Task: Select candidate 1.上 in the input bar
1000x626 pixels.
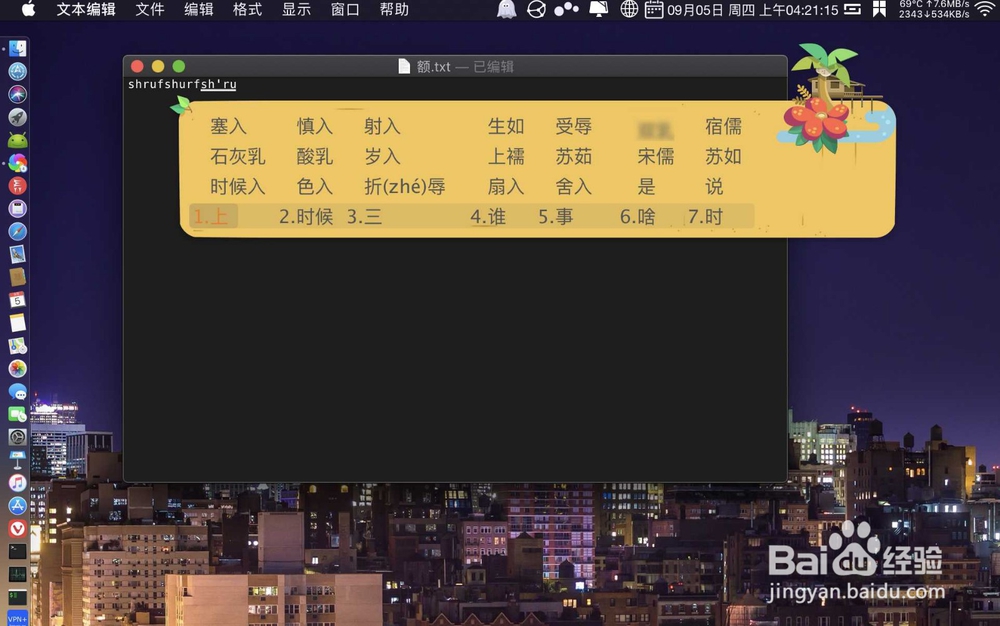Action: point(212,215)
